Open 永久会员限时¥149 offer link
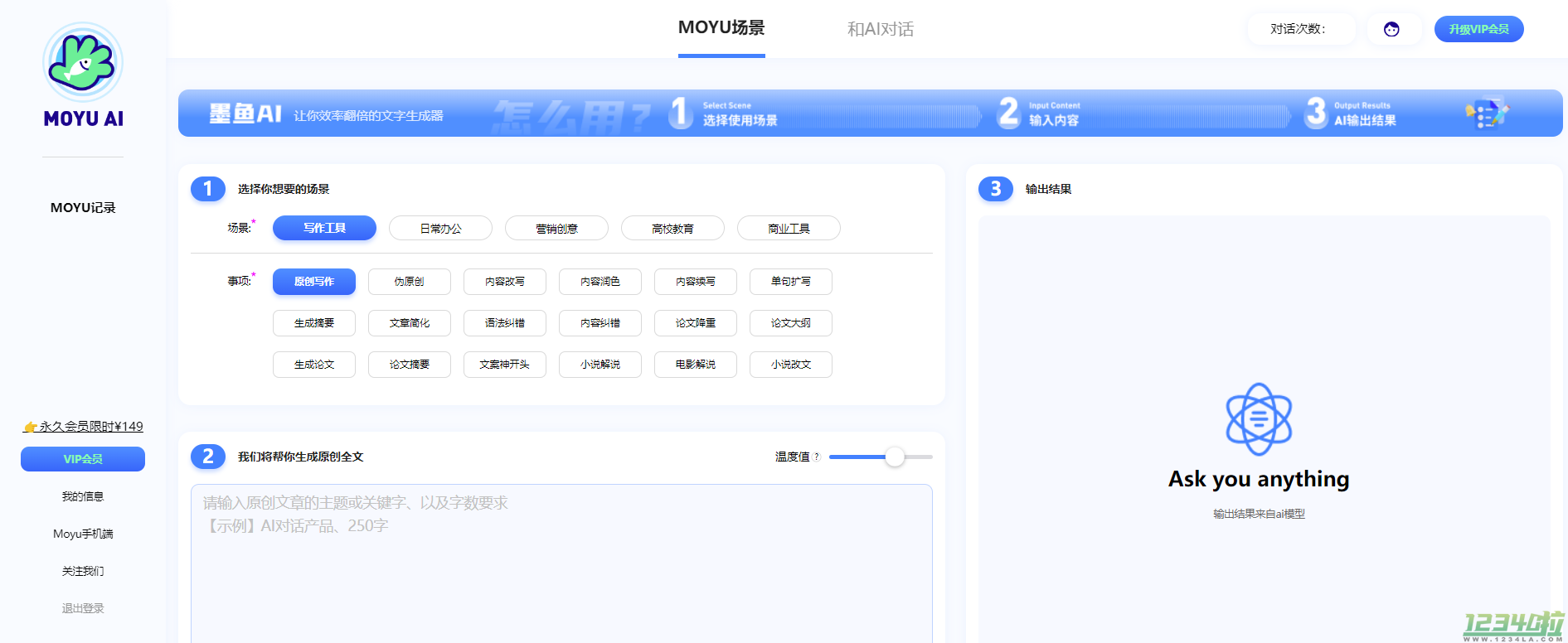Viewport: 1568px width, 643px height. coord(83,427)
